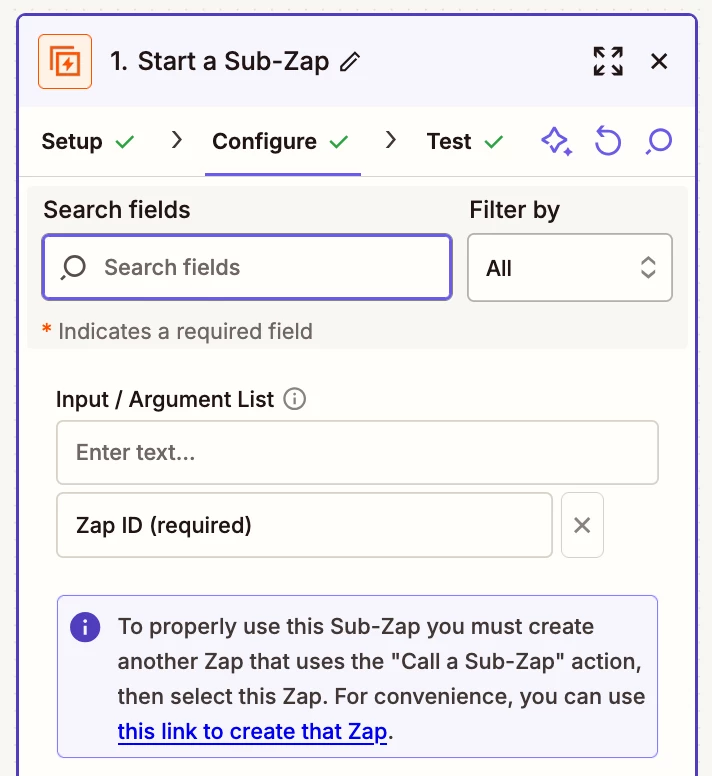Switch to the Configure tab
This screenshot has width=712, height=776.
281,142
